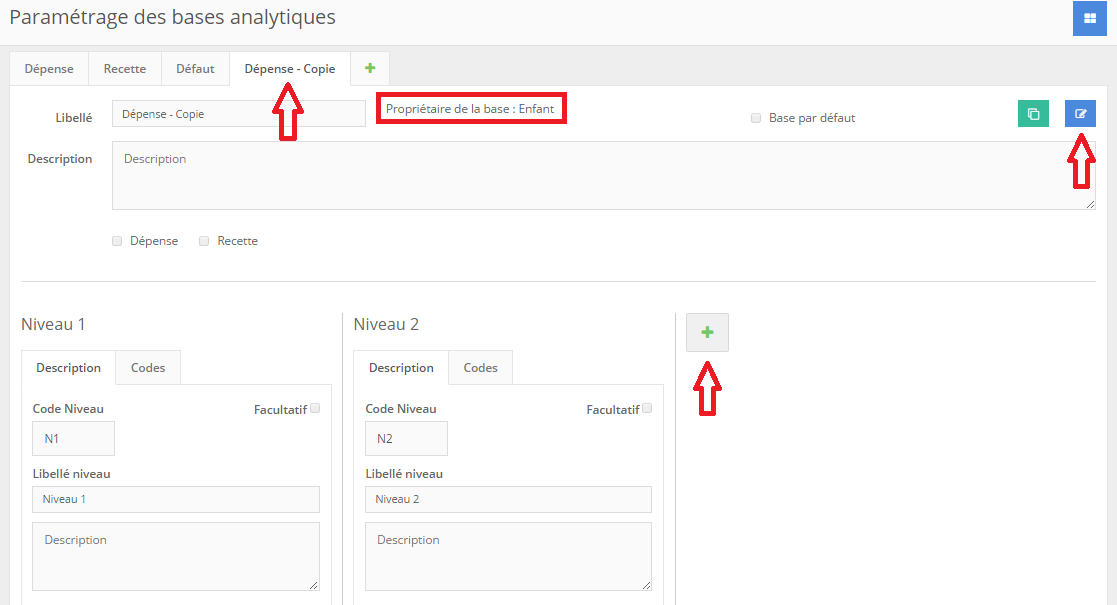1117x605 pixels.
Task: Tick the Recette checkbox
Action: click(204, 241)
